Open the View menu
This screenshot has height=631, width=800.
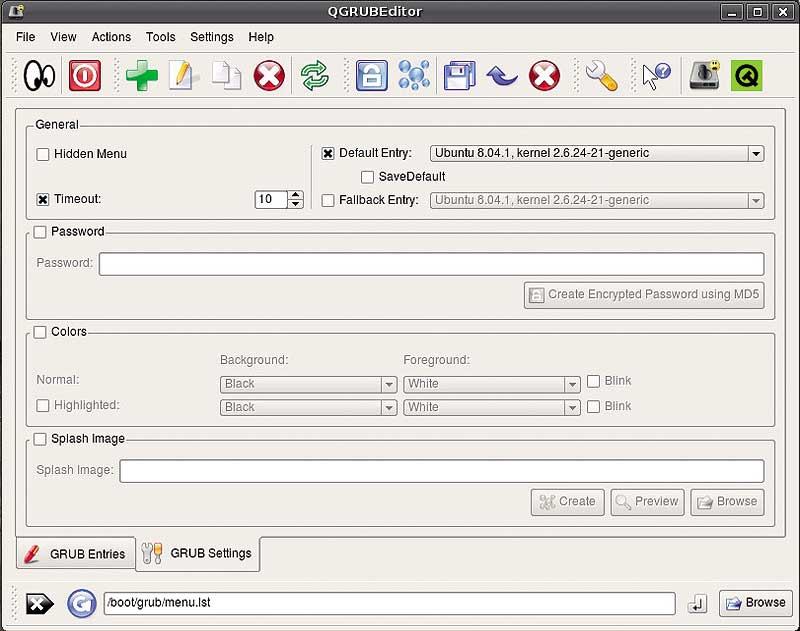[x=63, y=37]
